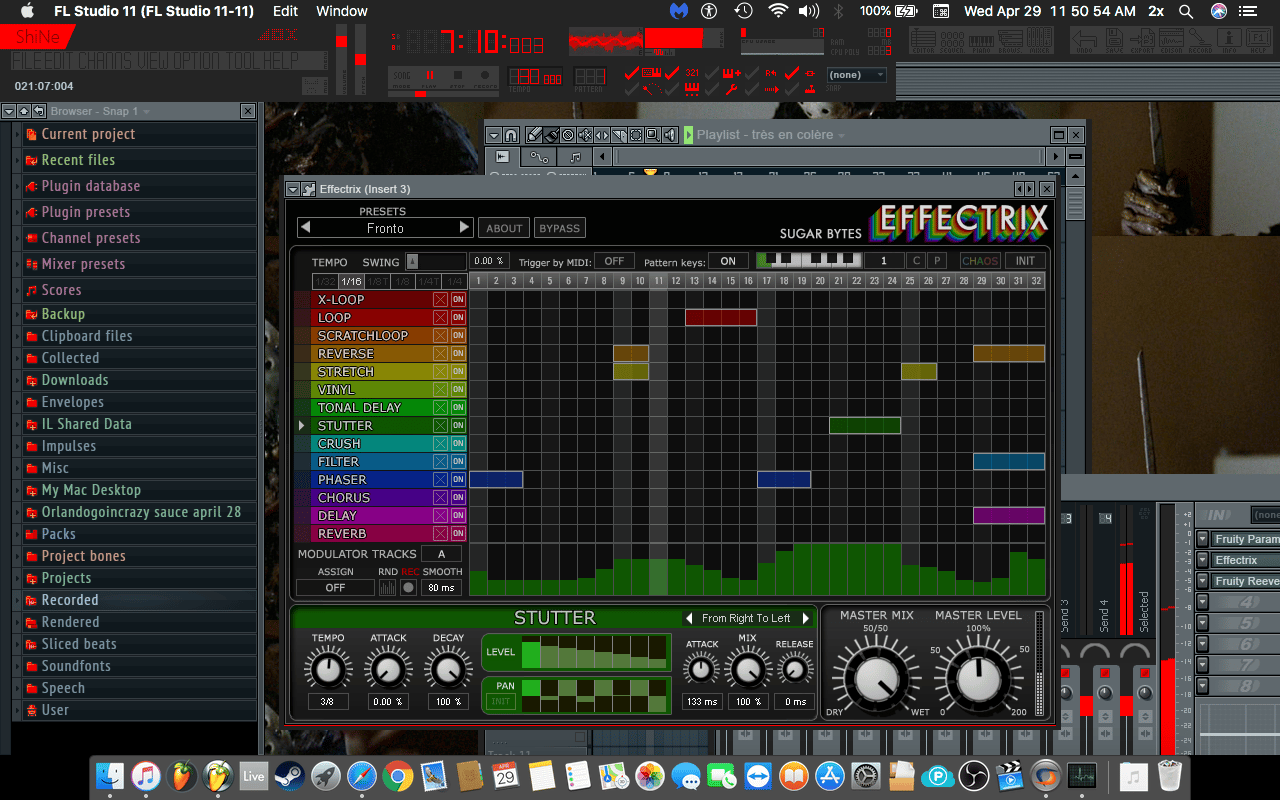
Task: Open Google Chrome from the Dock
Action: 397,775
